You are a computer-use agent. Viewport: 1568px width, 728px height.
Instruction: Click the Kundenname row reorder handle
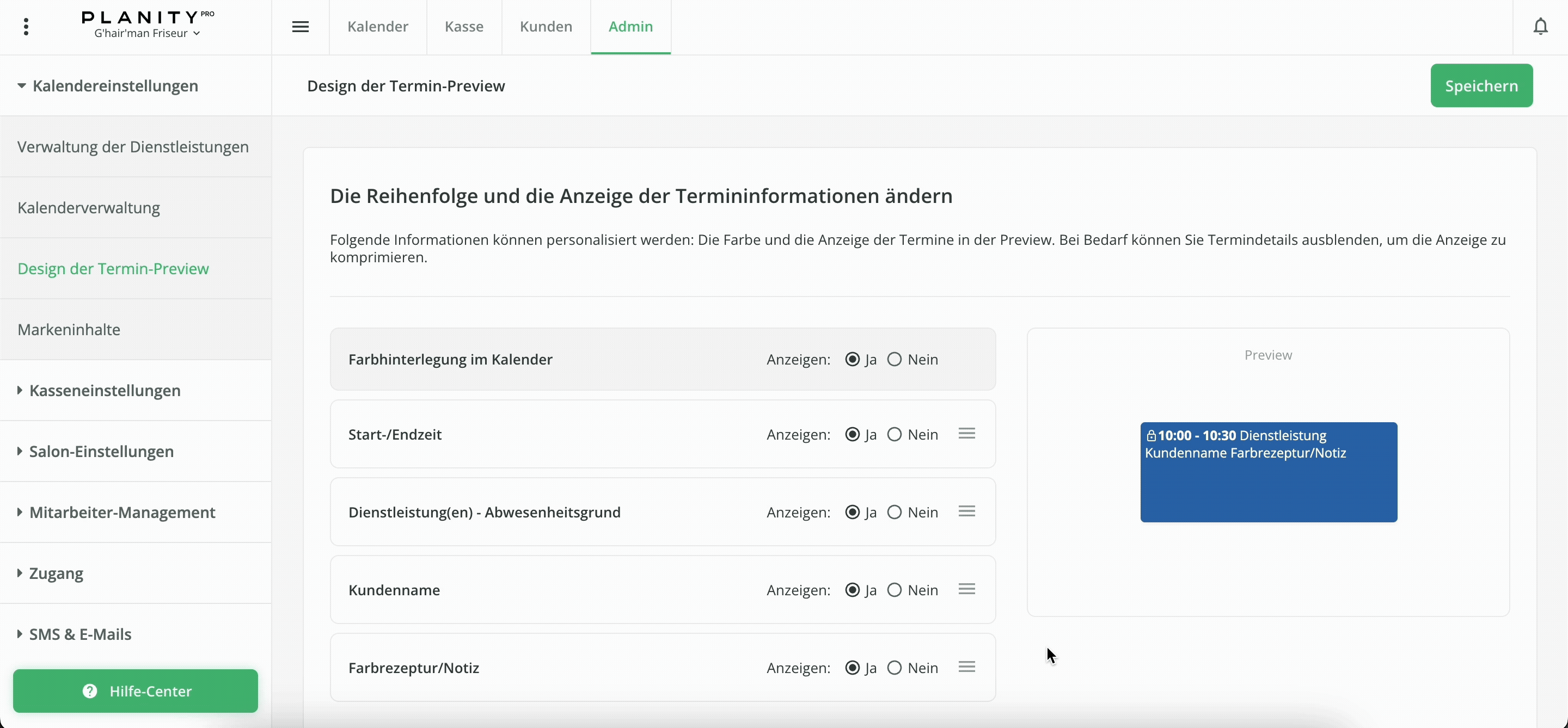pyautogui.click(x=966, y=589)
